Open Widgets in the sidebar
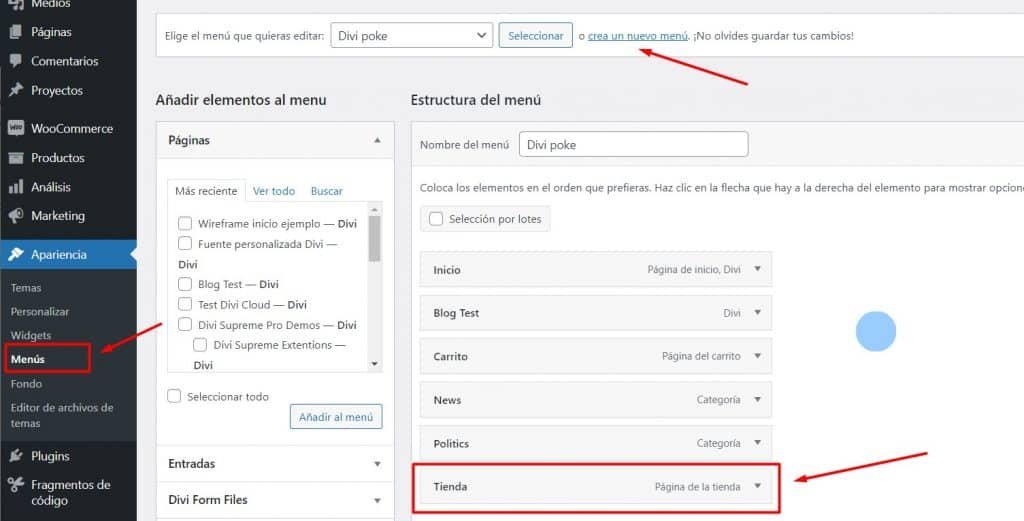 point(31,335)
